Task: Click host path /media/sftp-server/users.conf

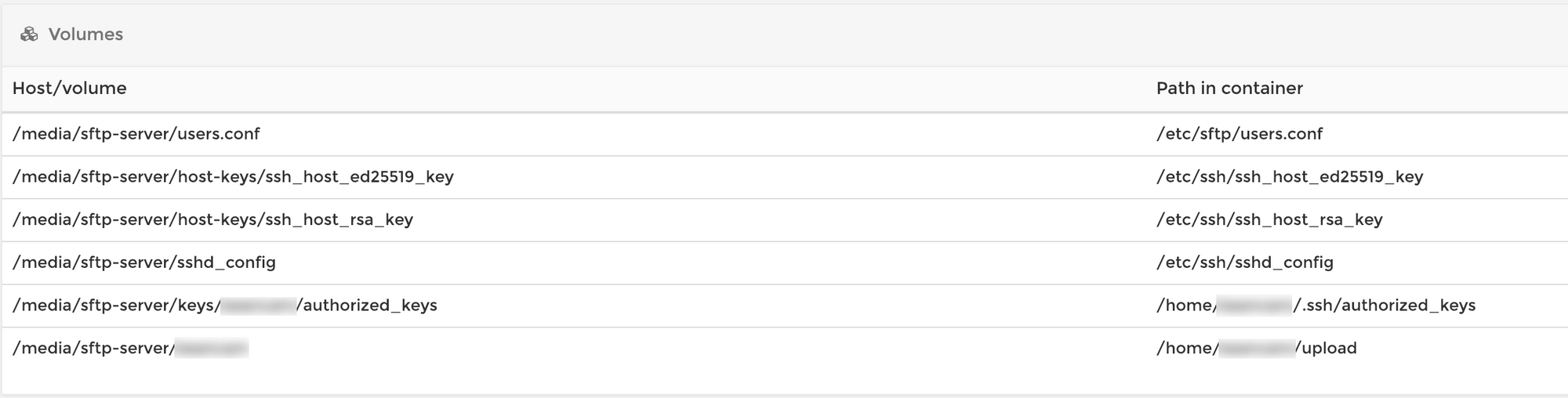Action: coord(136,134)
